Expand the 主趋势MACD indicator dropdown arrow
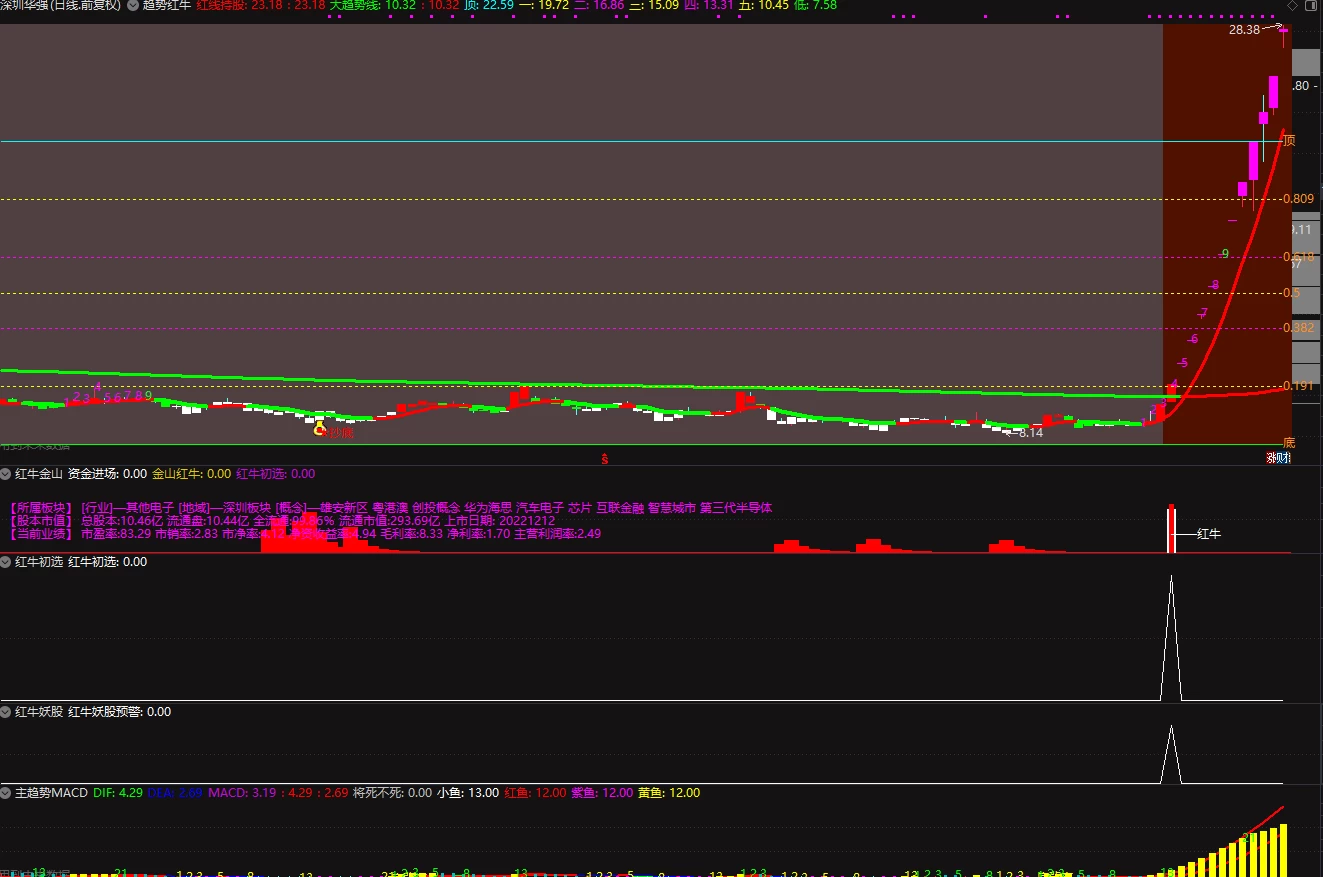 tap(6, 793)
